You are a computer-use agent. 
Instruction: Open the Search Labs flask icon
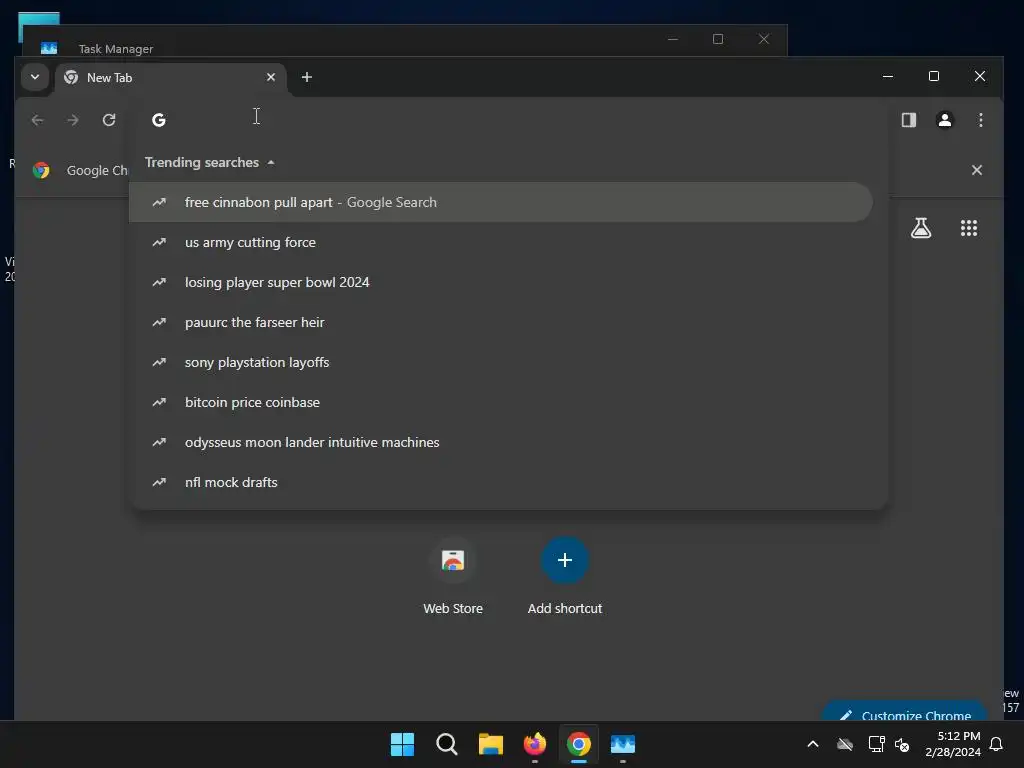point(921,228)
